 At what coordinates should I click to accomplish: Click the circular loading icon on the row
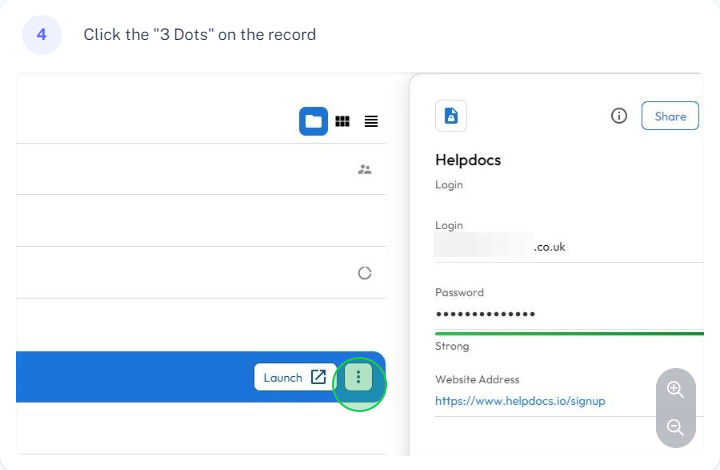[365, 273]
